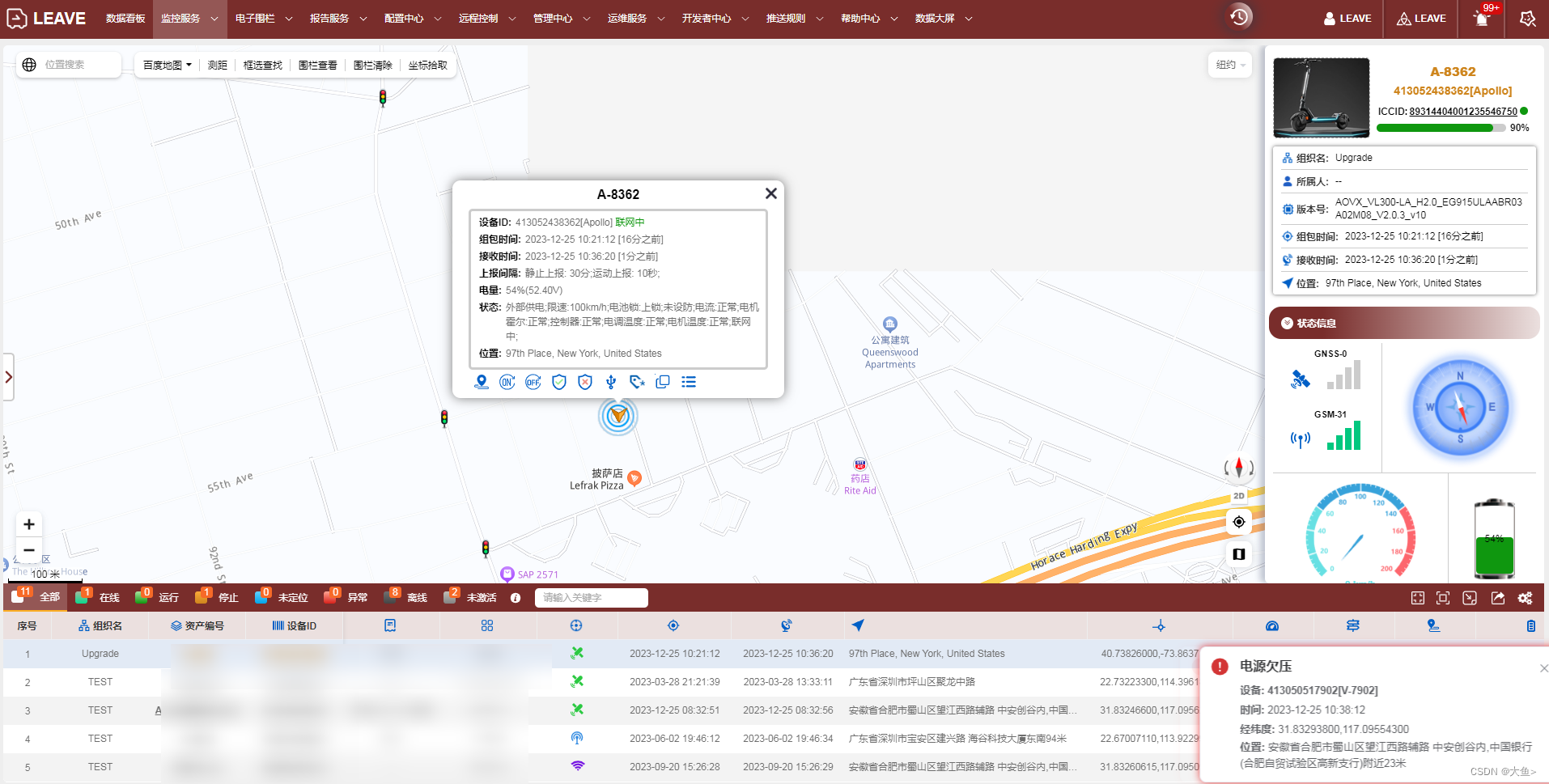Open the 推送规则 menu
The width and height of the screenshot is (1549, 784).
(795, 19)
